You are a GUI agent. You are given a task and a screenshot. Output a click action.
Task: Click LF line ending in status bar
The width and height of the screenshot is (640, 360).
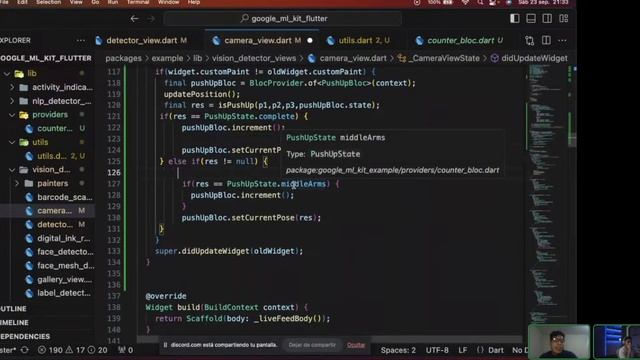coord(463,350)
